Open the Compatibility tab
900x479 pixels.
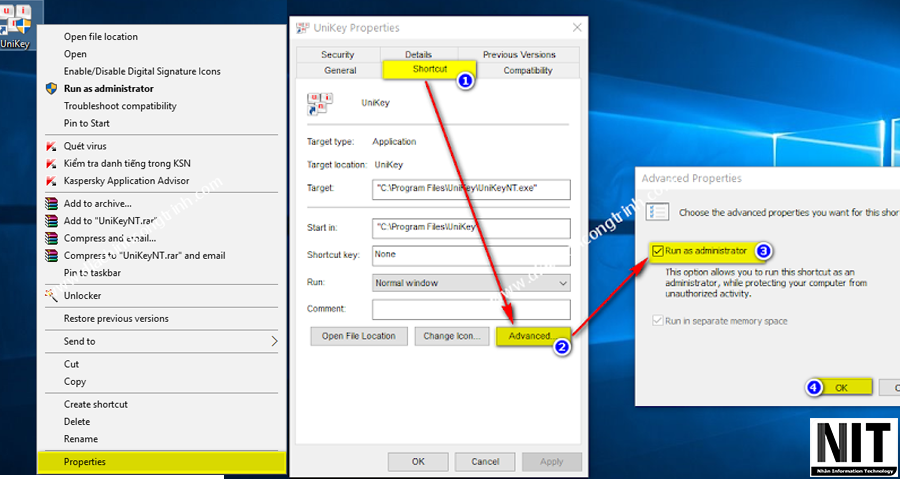[527, 71]
